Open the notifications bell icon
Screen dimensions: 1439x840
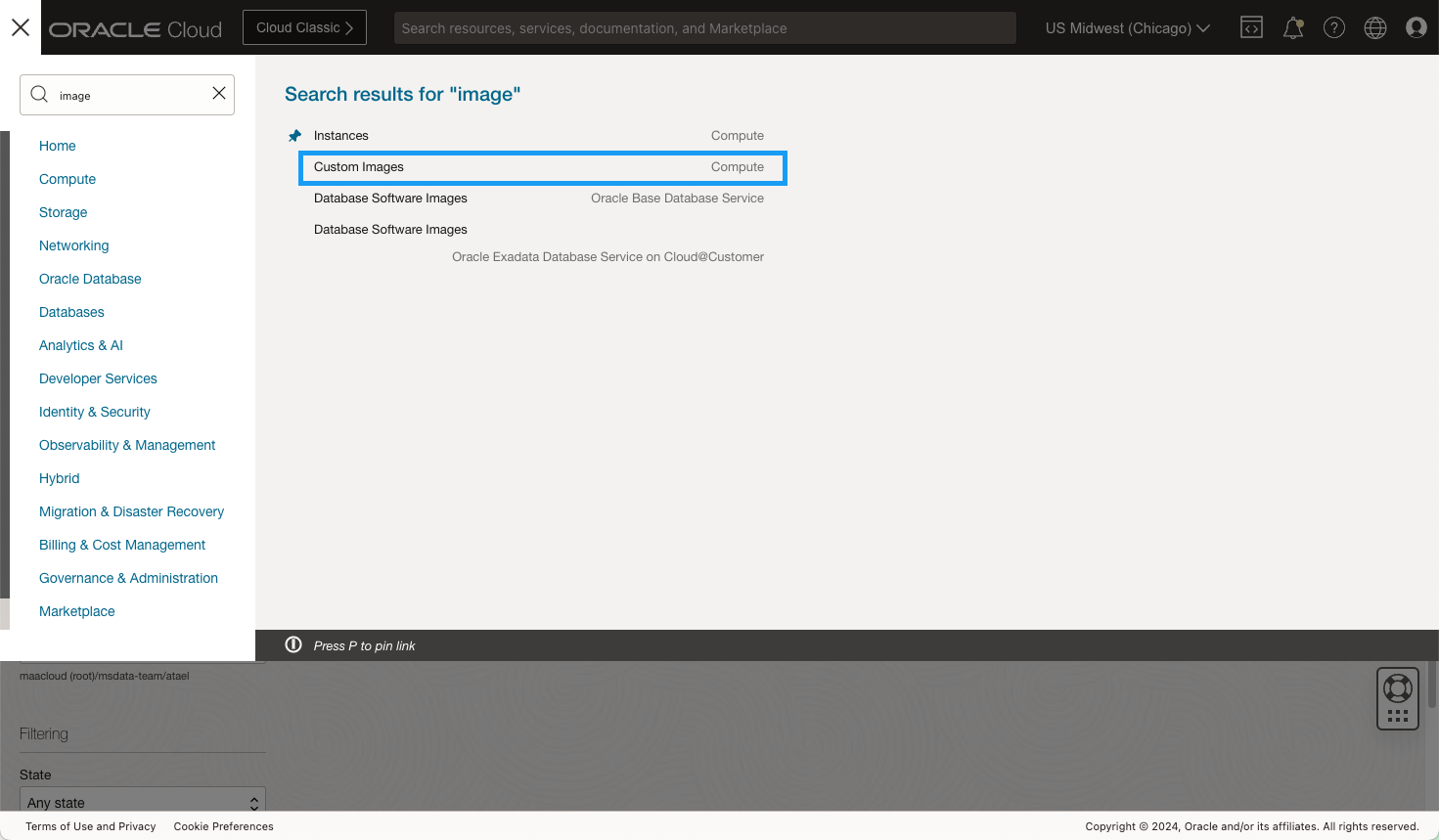click(x=1293, y=28)
